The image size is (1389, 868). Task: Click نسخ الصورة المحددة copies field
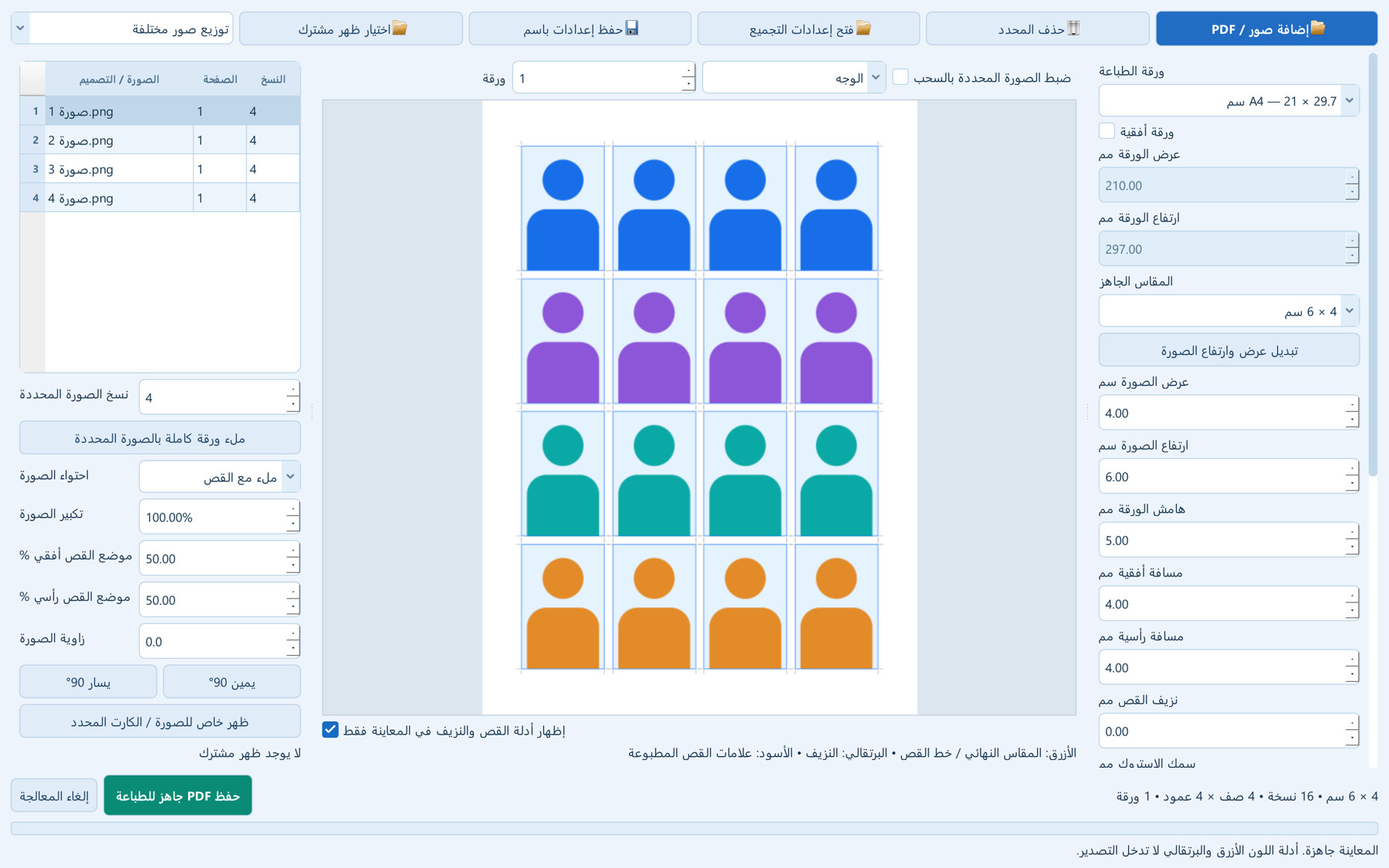point(219,397)
